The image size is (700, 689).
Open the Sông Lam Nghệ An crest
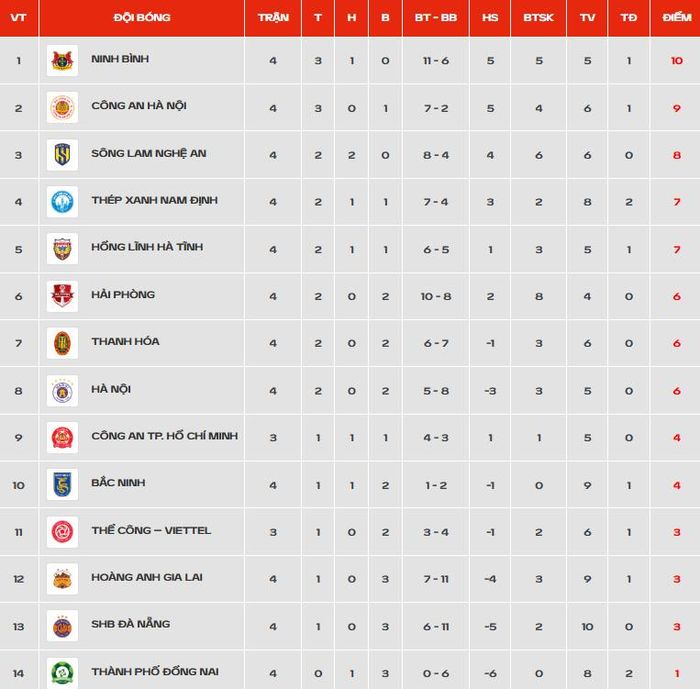coord(62,155)
